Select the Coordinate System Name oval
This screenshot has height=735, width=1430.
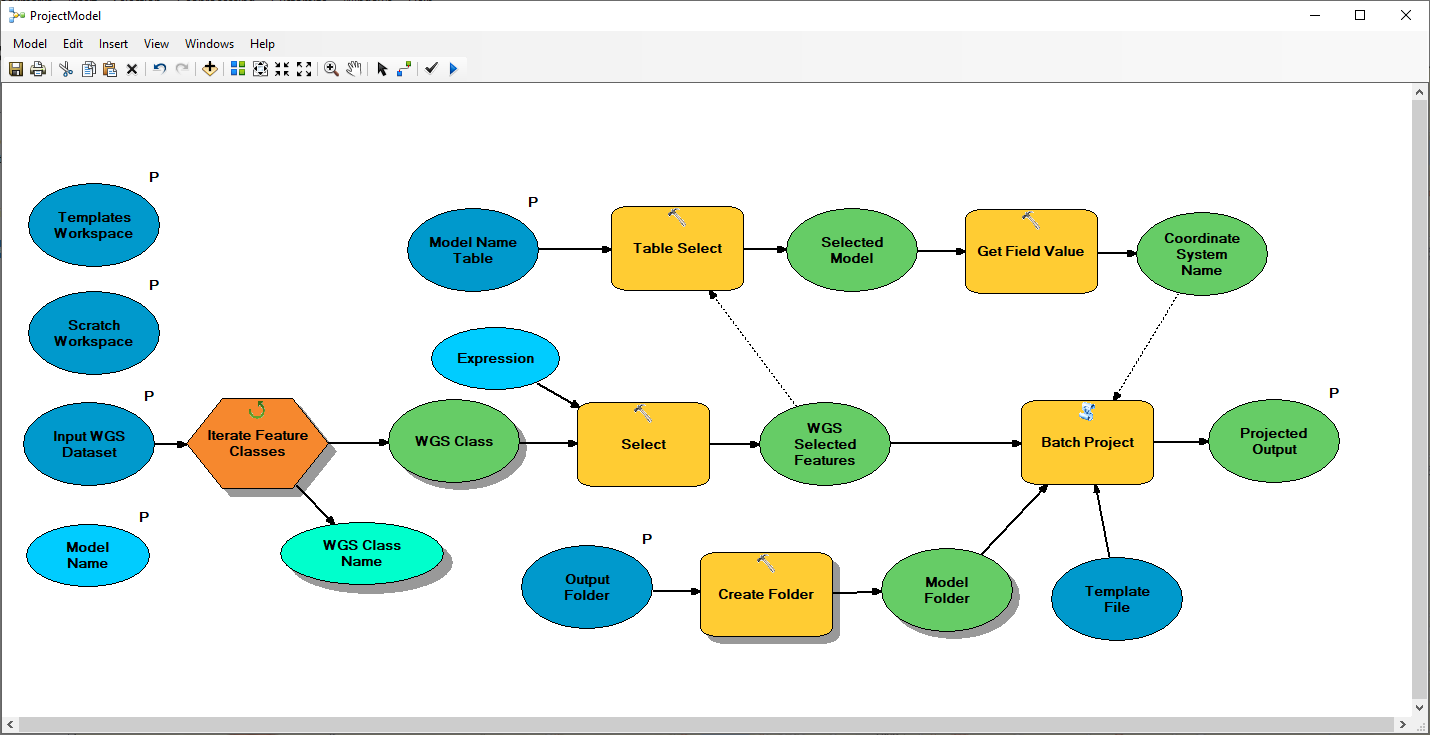[1202, 254]
